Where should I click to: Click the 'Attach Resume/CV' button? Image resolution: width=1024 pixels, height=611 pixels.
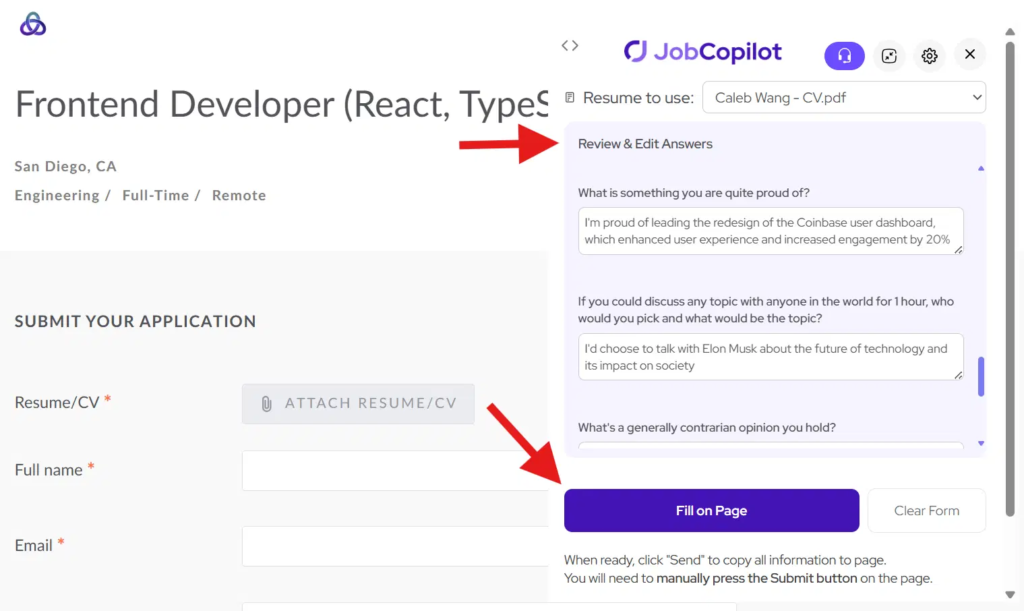(358, 404)
